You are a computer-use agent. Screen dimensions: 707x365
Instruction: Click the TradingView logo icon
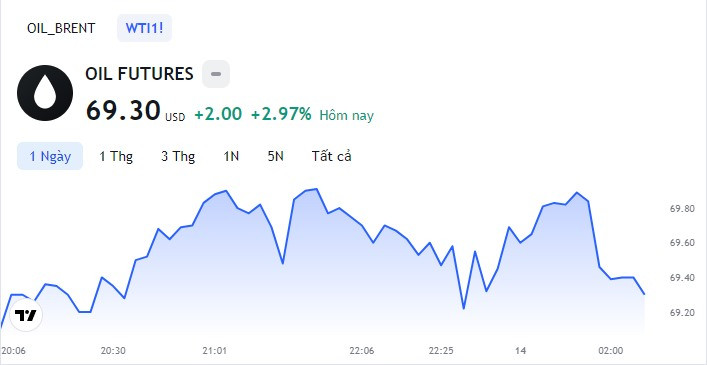[x=26, y=315]
